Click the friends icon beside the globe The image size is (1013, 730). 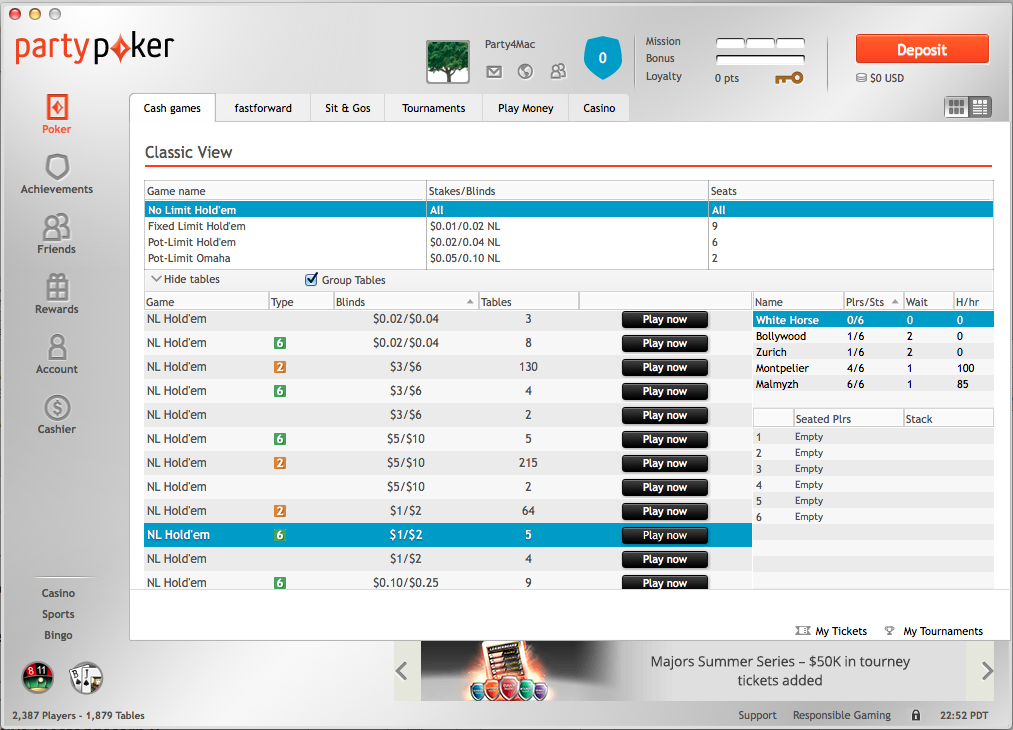558,71
